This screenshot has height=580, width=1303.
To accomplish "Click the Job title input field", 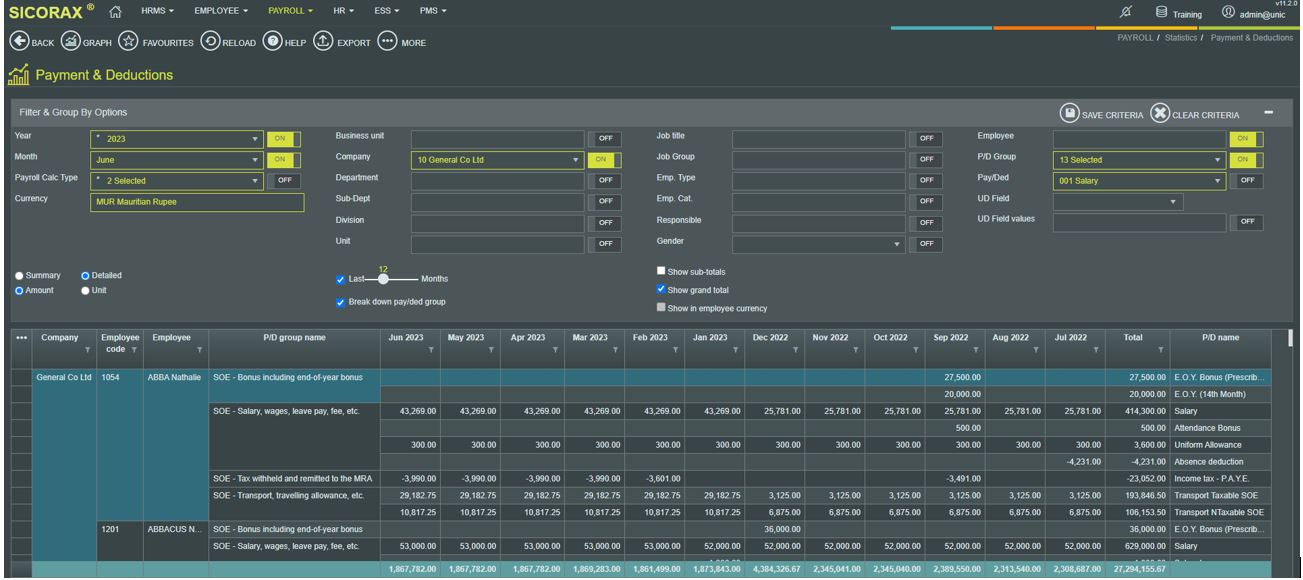I will tap(819, 139).
